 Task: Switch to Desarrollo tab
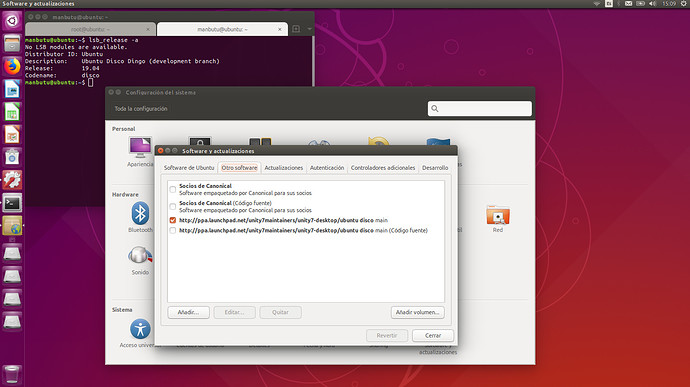click(435, 168)
